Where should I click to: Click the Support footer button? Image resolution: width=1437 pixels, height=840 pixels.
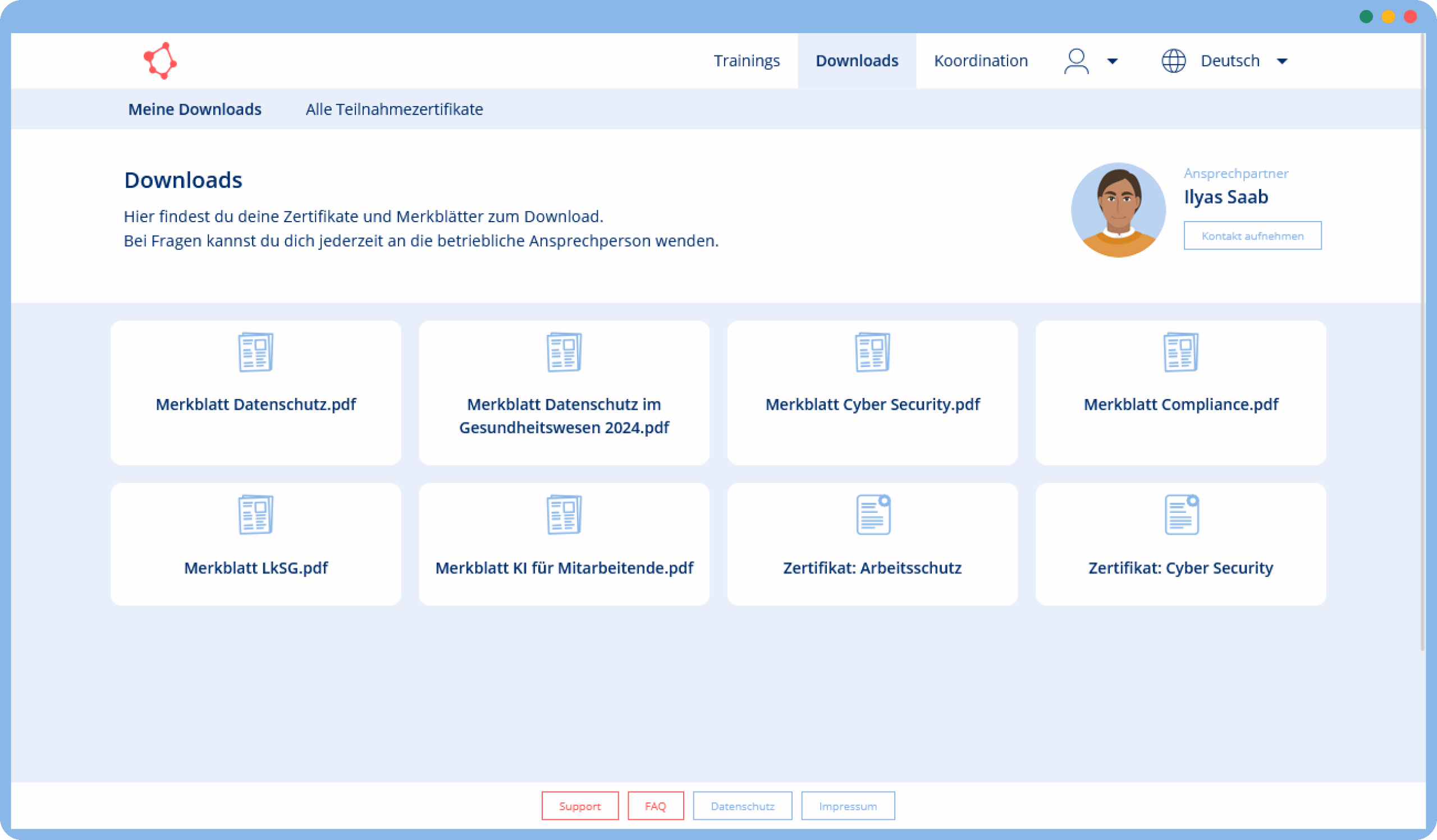579,806
